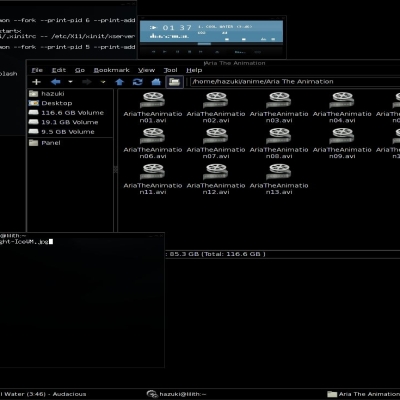Image resolution: width=400 pixels, height=400 pixels.
Task: Go forward with the greyed right arrow
Action: [87, 82]
